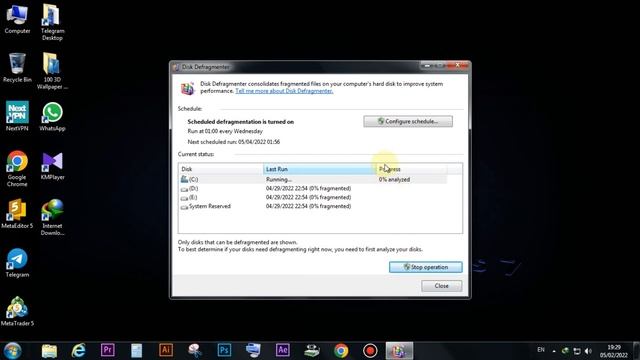
Task: Open Adobe Illustrator from the taskbar
Action: pyautogui.click(x=166, y=350)
